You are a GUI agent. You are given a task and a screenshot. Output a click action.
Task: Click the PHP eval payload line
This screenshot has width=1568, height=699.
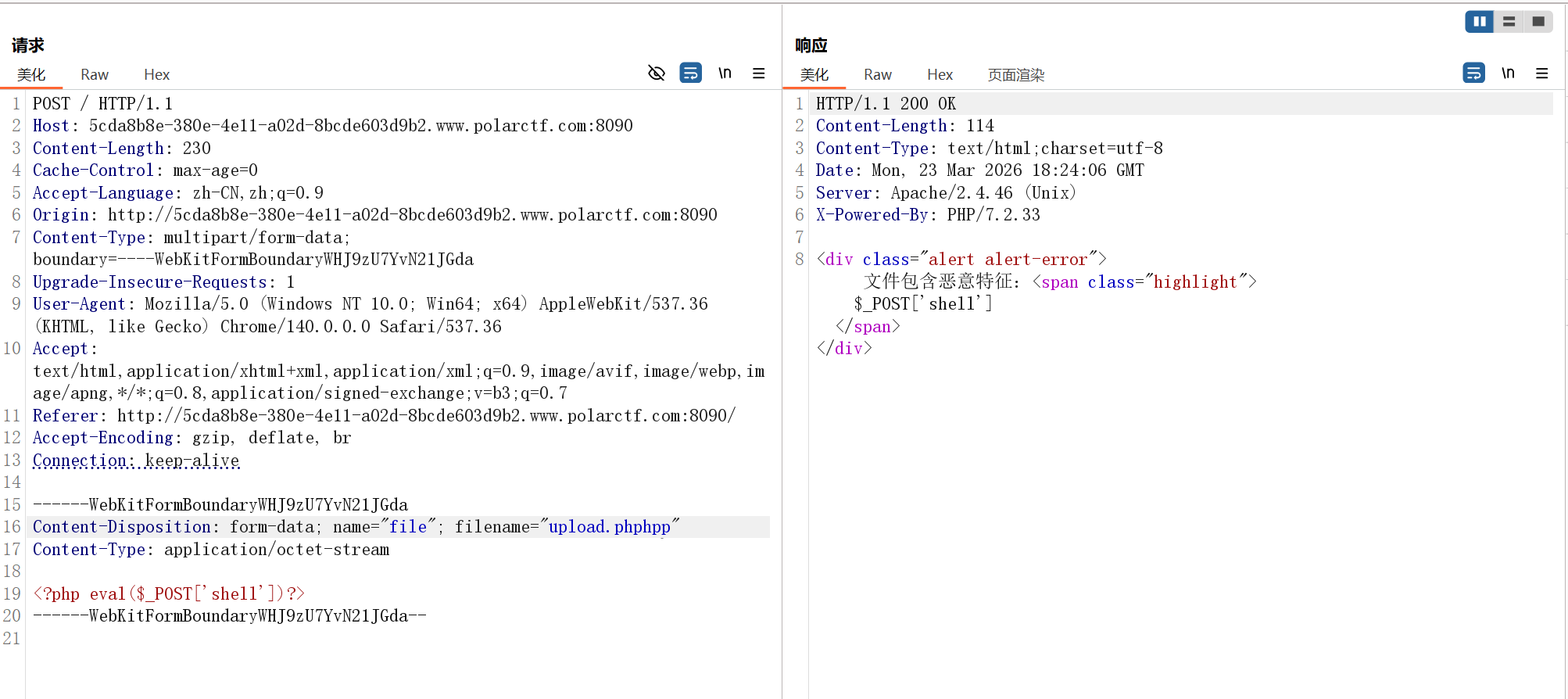click(169, 594)
